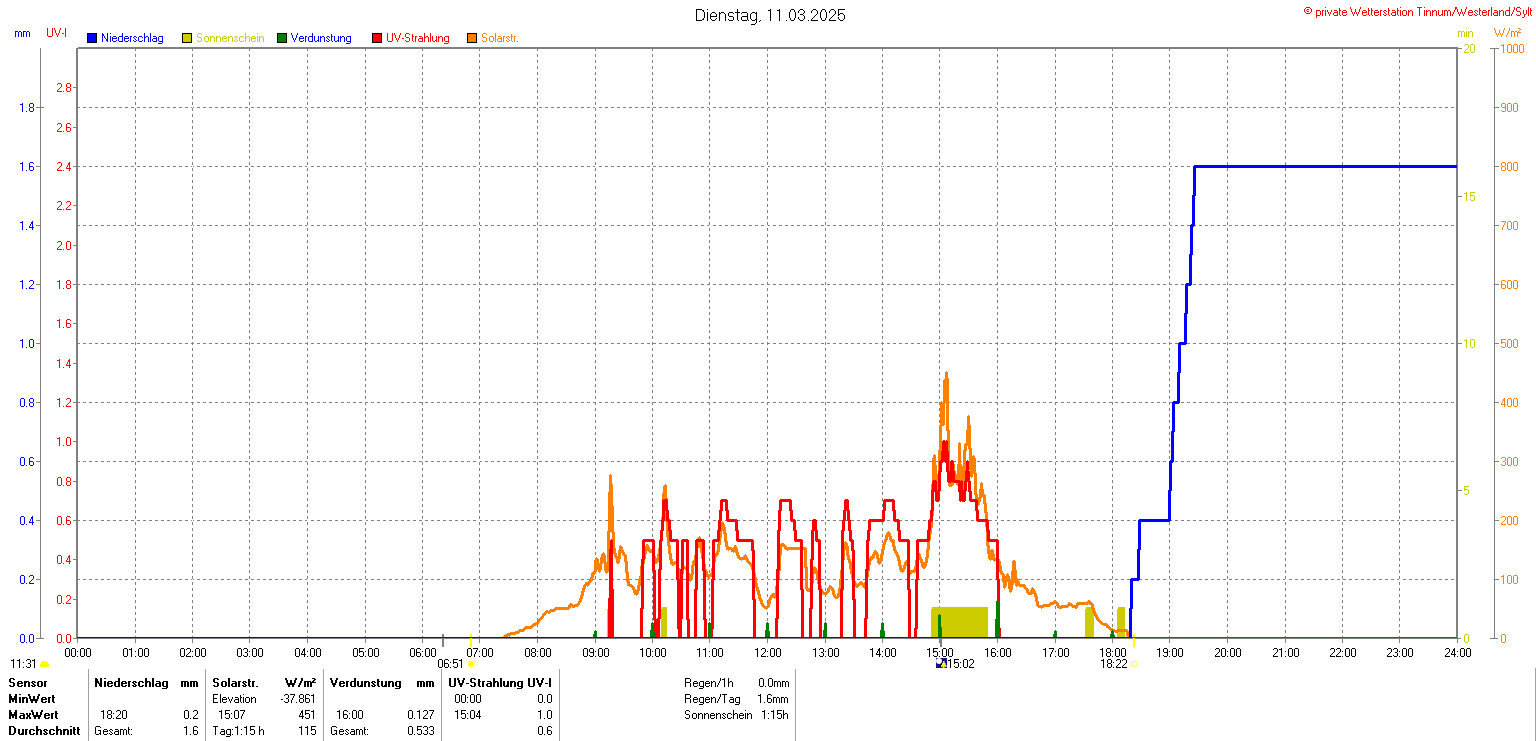Click the private Wetterstation copyright text

(x=1418, y=11)
